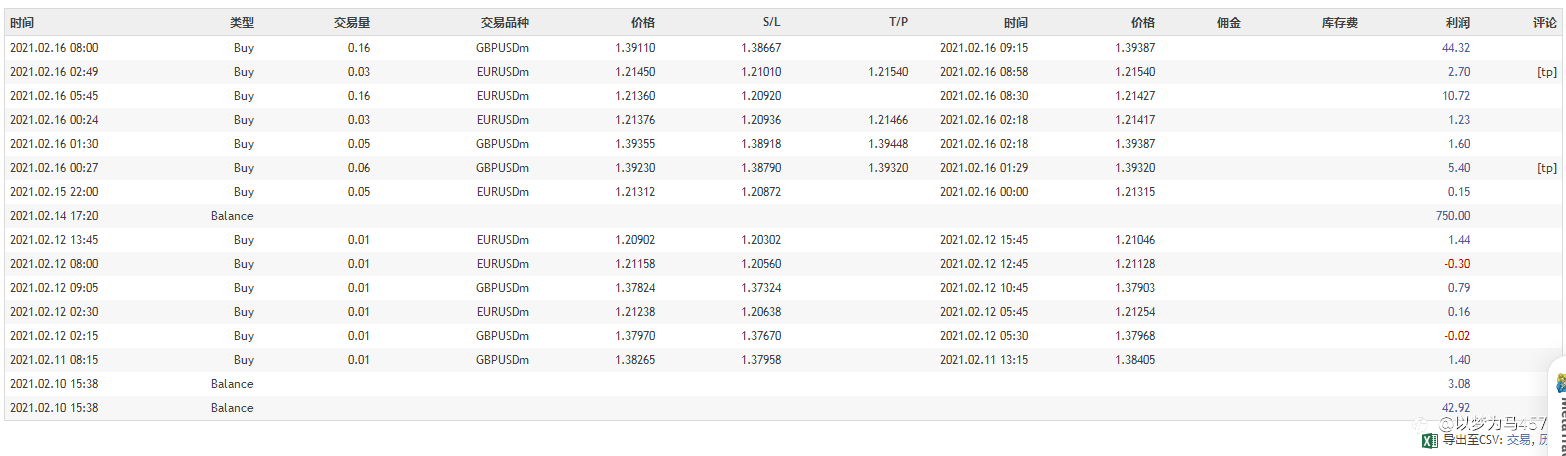Select the 2021.02.14 17:20 balance row time
Screen dimensions: 1566x456
click(x=54, y=216)
